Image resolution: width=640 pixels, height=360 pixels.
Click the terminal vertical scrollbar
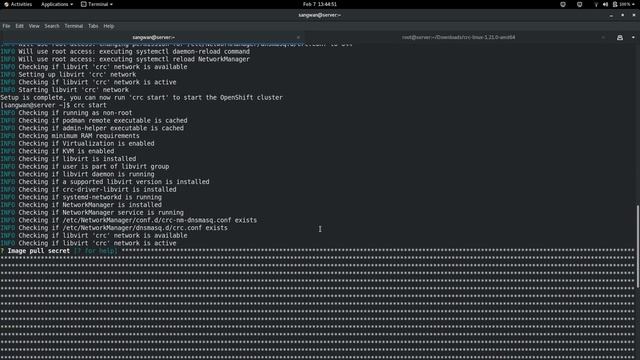click(x=638, y=246)
